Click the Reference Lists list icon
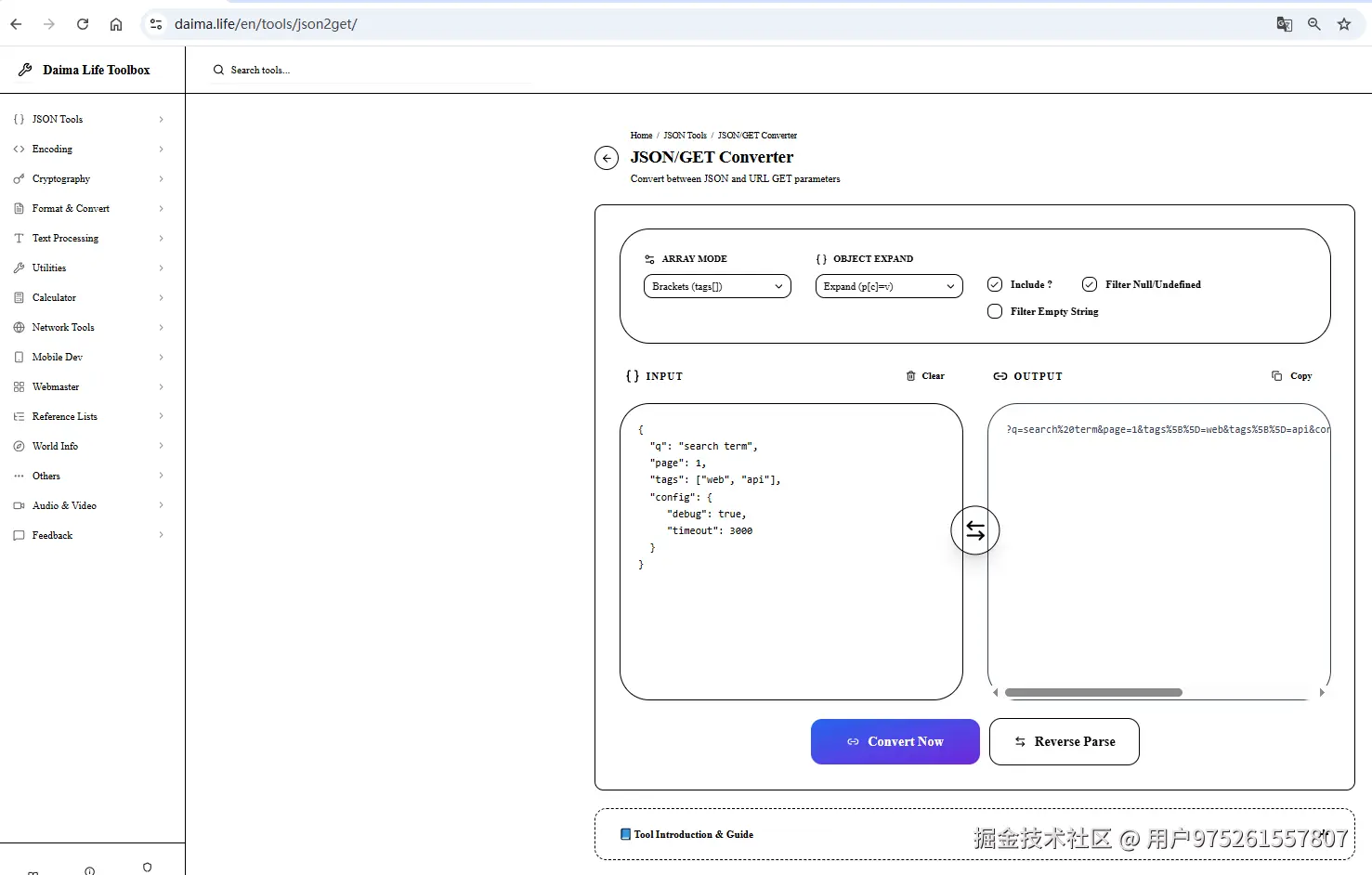The image size is (1372, 875). click(x=19, y=416)
